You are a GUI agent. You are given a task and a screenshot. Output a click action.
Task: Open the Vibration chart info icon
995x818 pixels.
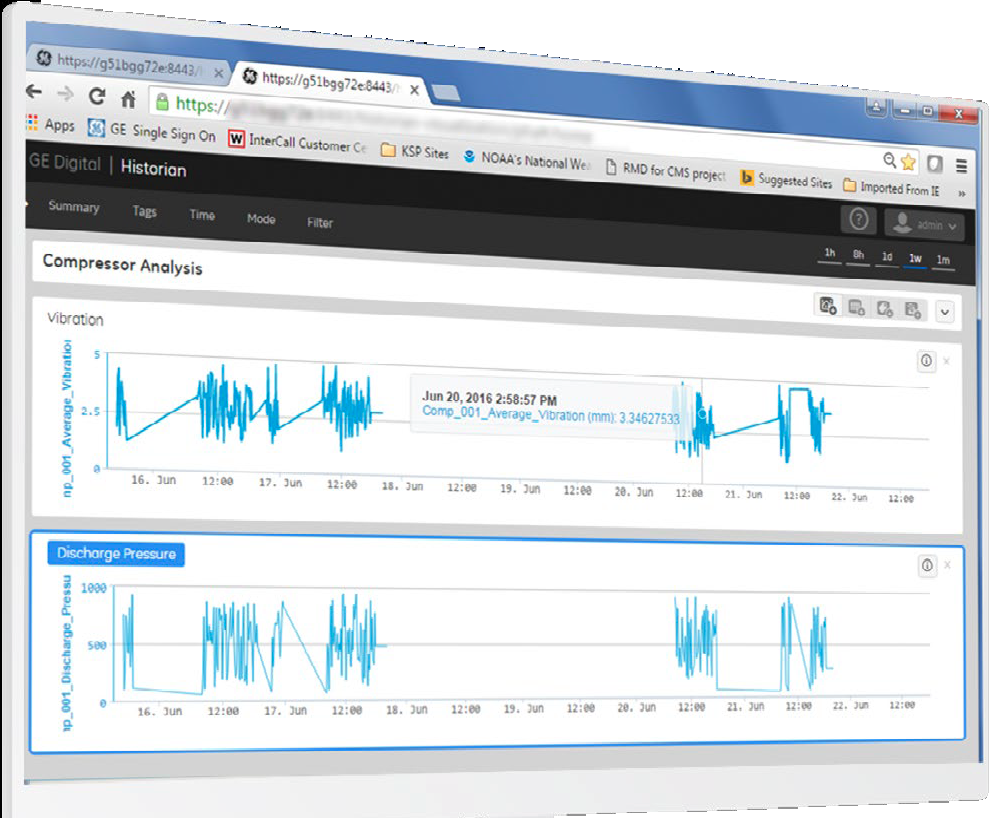coord(925,361)
